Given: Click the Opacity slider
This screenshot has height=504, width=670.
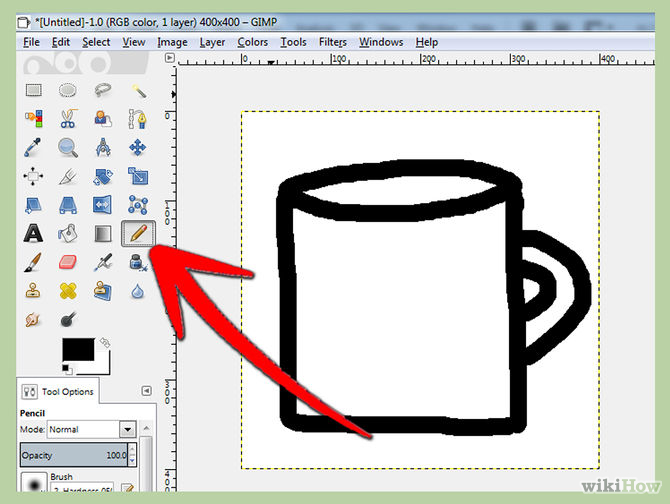Looking at the screenshot, I should [76, 456].
